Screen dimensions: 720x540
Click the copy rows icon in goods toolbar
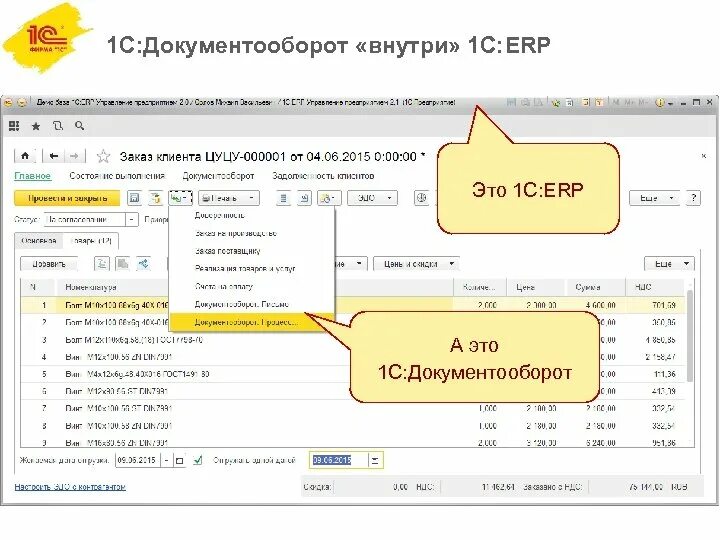point(123,264)
